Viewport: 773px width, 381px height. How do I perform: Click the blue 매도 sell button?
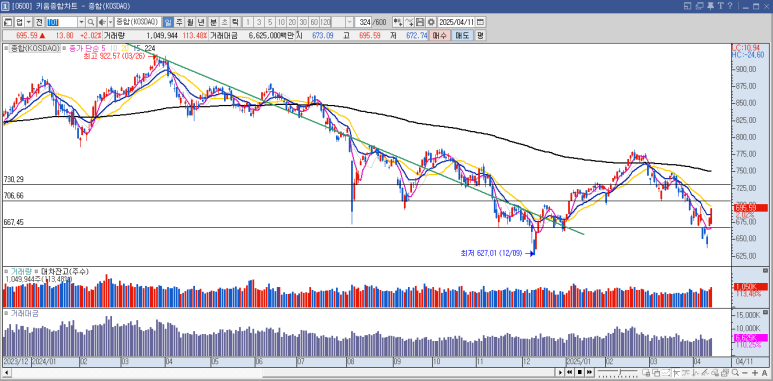click(462, 35)
